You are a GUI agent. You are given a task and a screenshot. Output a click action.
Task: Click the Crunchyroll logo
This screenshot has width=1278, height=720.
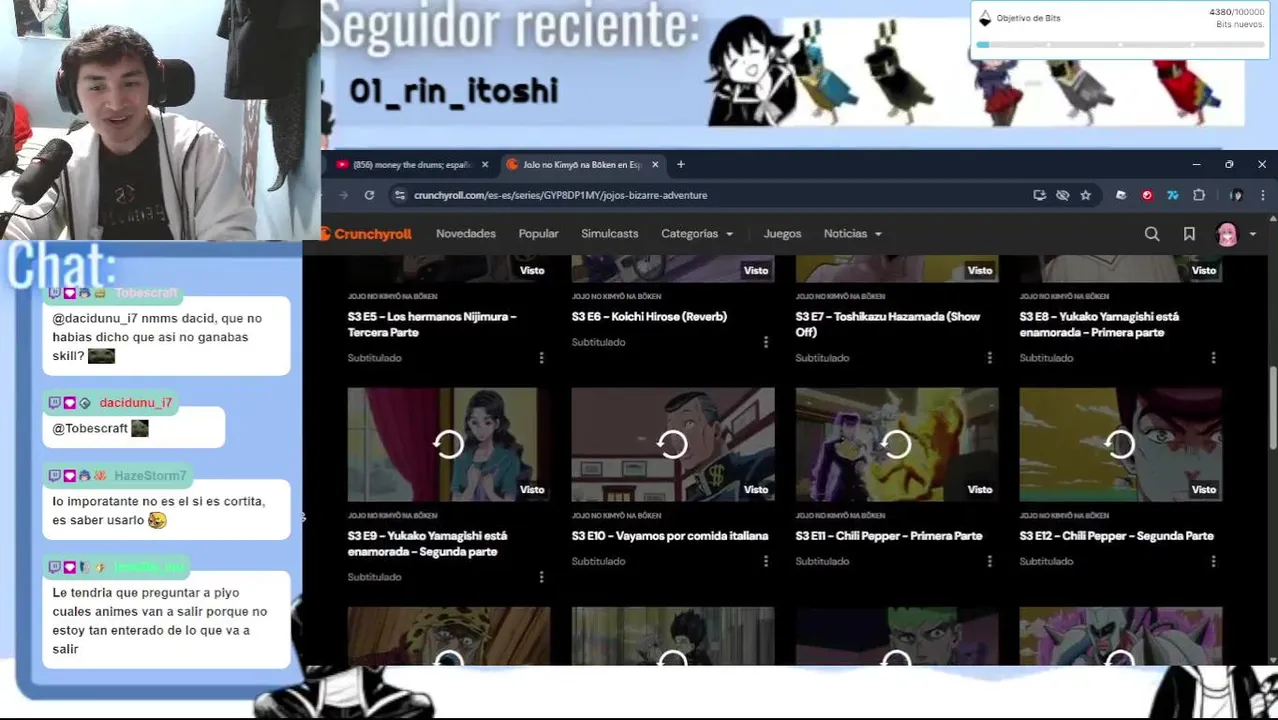tap(366, 234)
